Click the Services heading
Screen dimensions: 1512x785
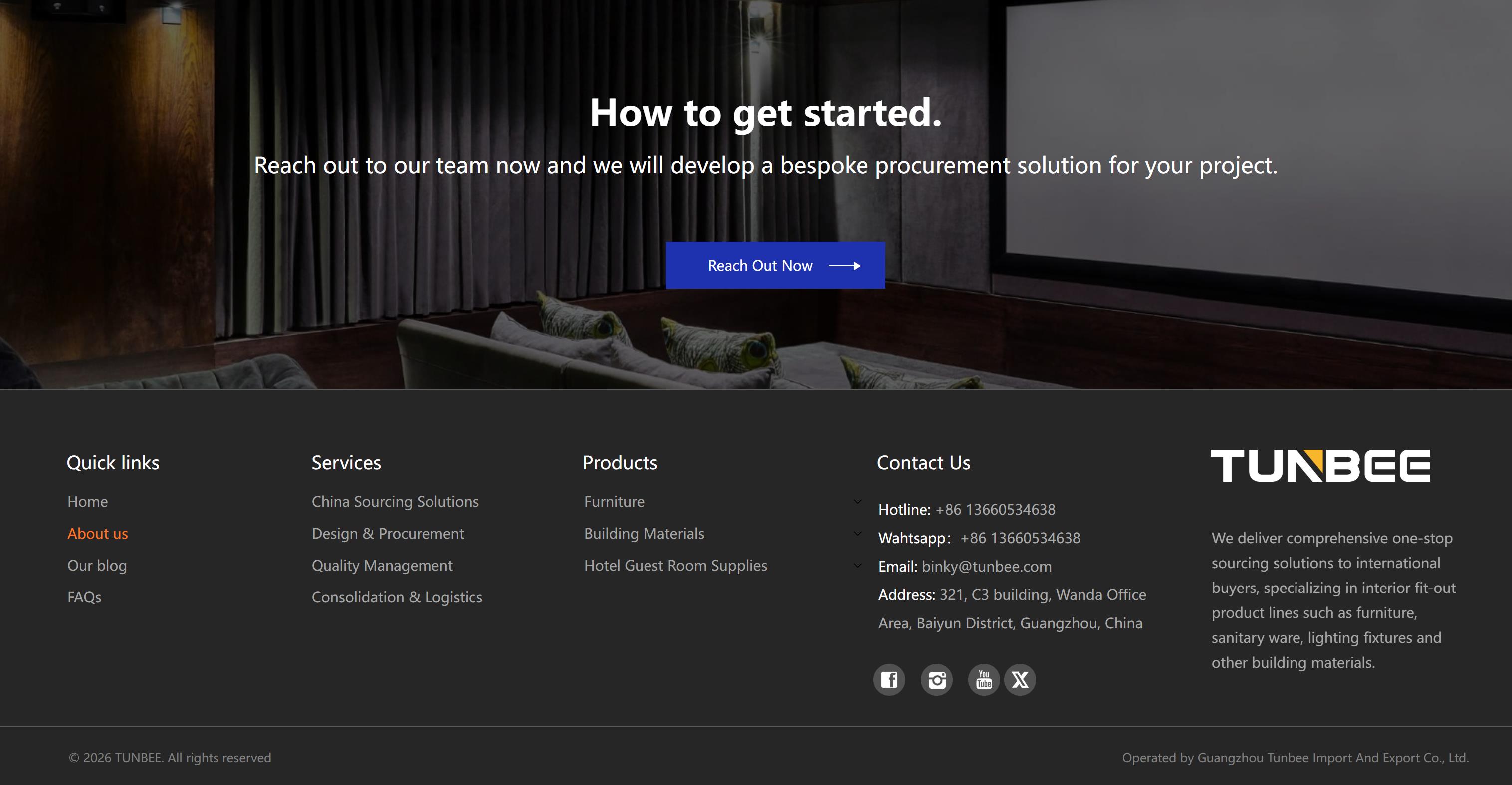pyautogui.click(x=346, y=462)
